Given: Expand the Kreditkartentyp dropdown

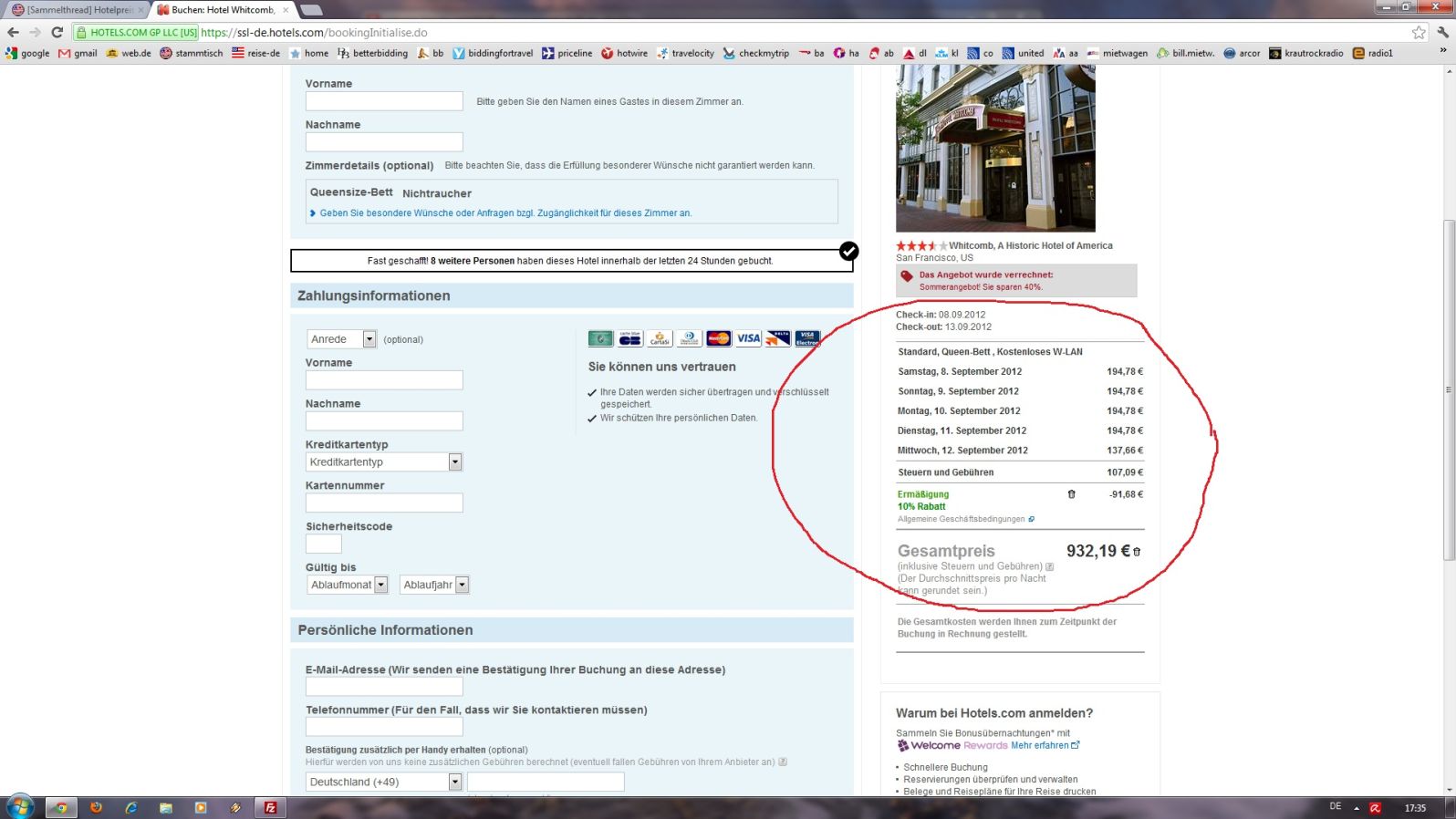Looking at the screenshot, I should tap(384, 462).
